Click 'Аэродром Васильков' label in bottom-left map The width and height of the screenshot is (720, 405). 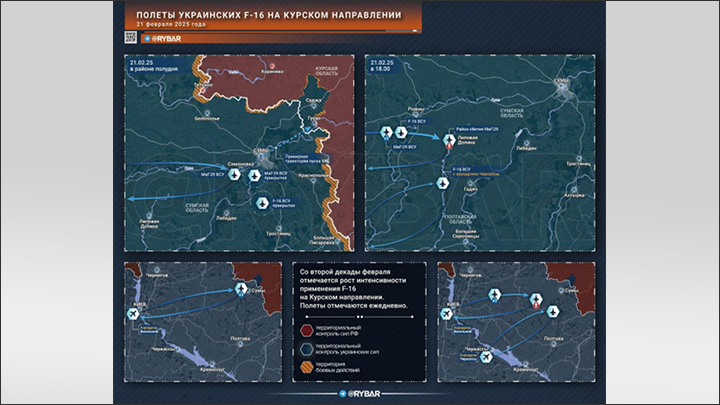[x=149, y=329]
